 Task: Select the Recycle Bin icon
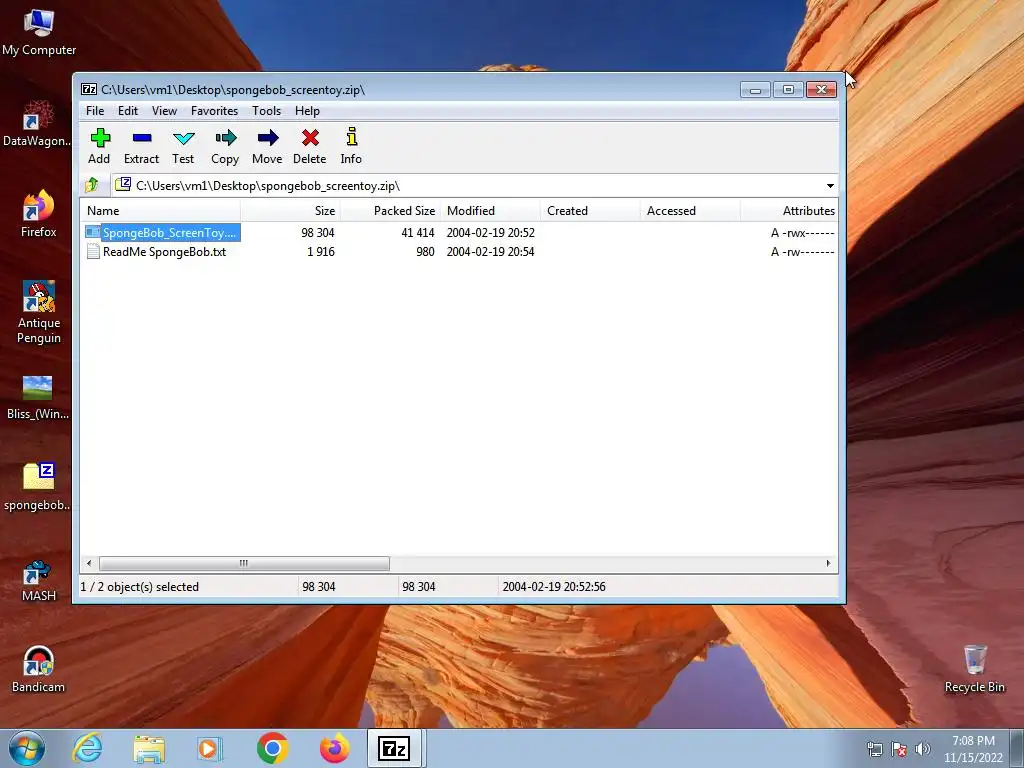[974, 669]
